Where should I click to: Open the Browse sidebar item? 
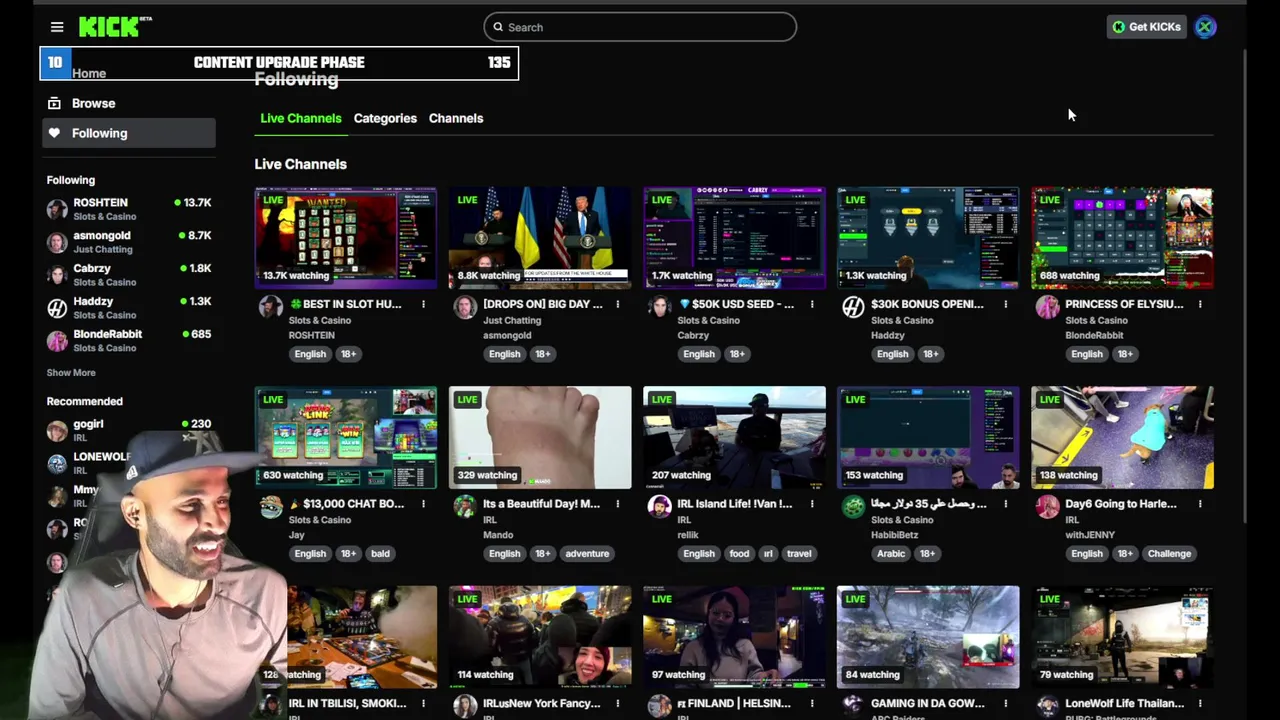[x=128, y=103]
